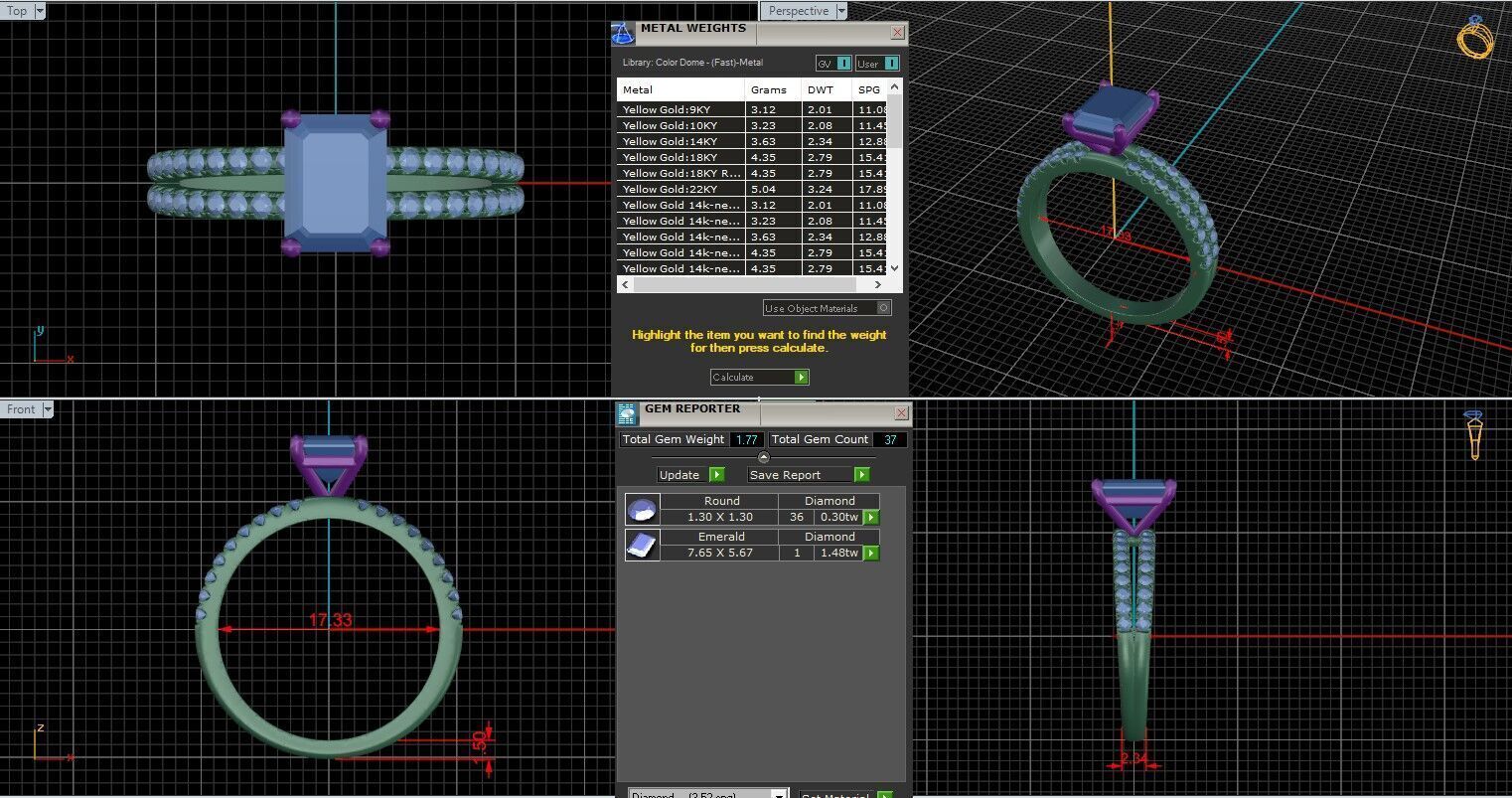1512x798 pixels.
Task: Click the Calculate button
Action: point(759,378)
